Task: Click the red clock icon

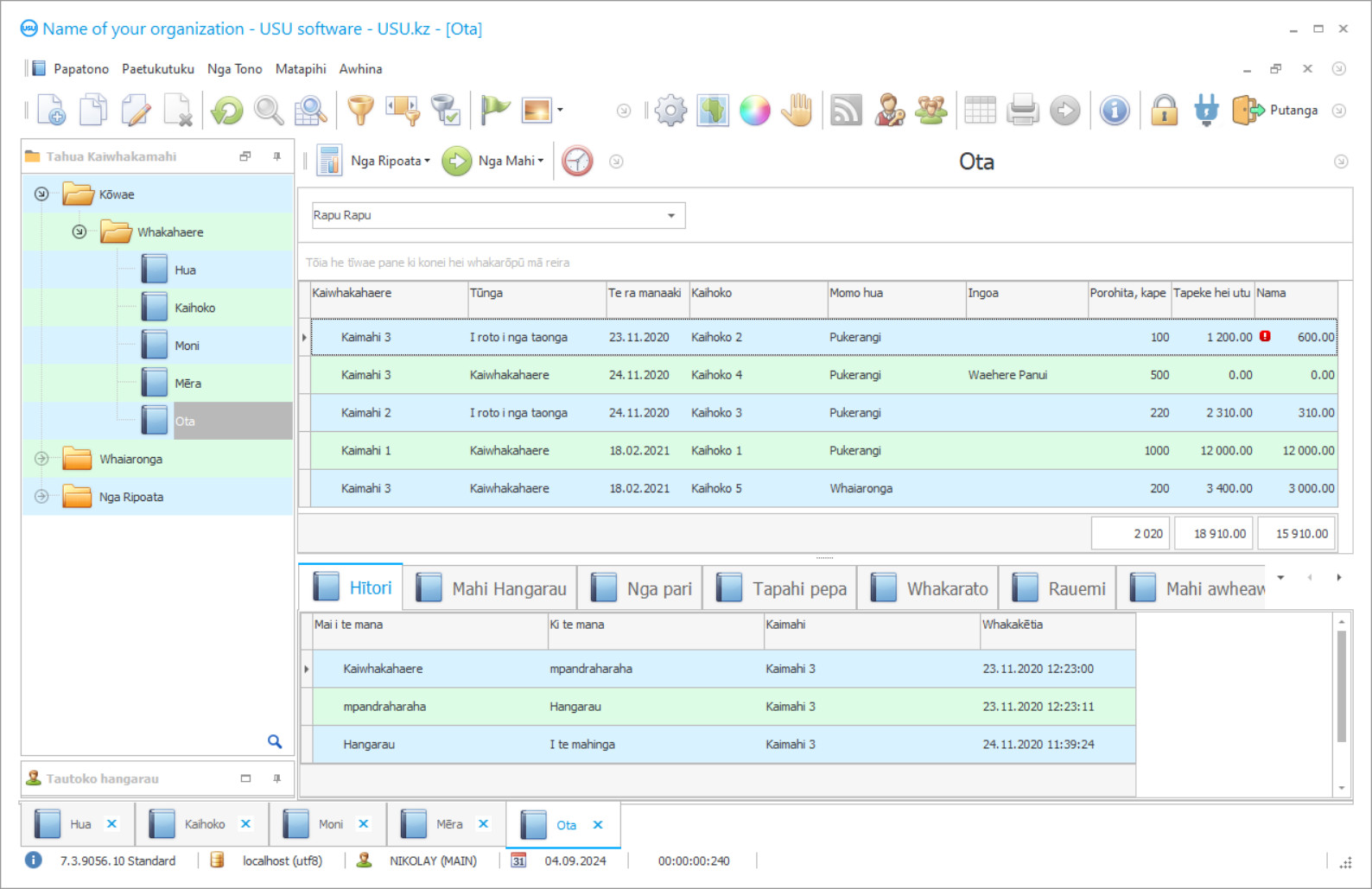Action: point(577,162)
